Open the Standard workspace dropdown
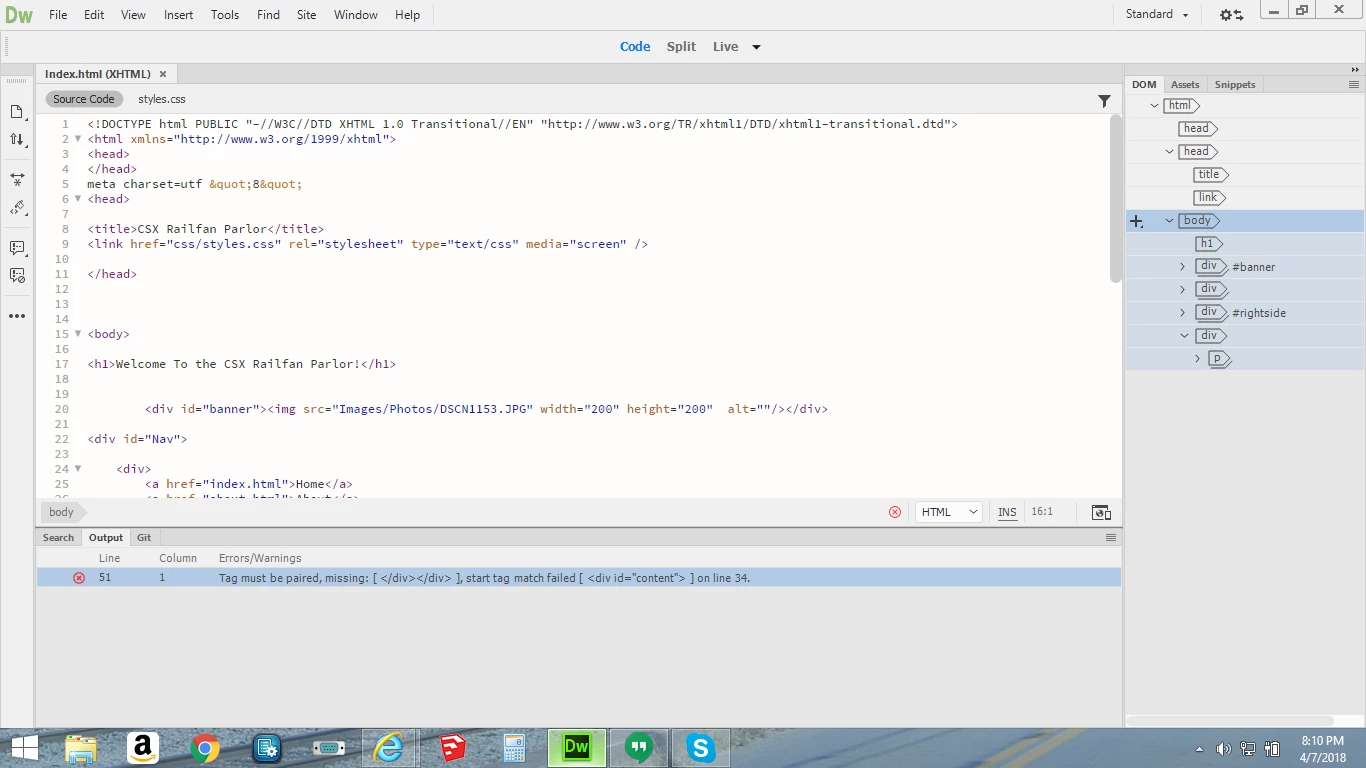This screenshot has width=1366, height=768. [x=1157, y=15]
